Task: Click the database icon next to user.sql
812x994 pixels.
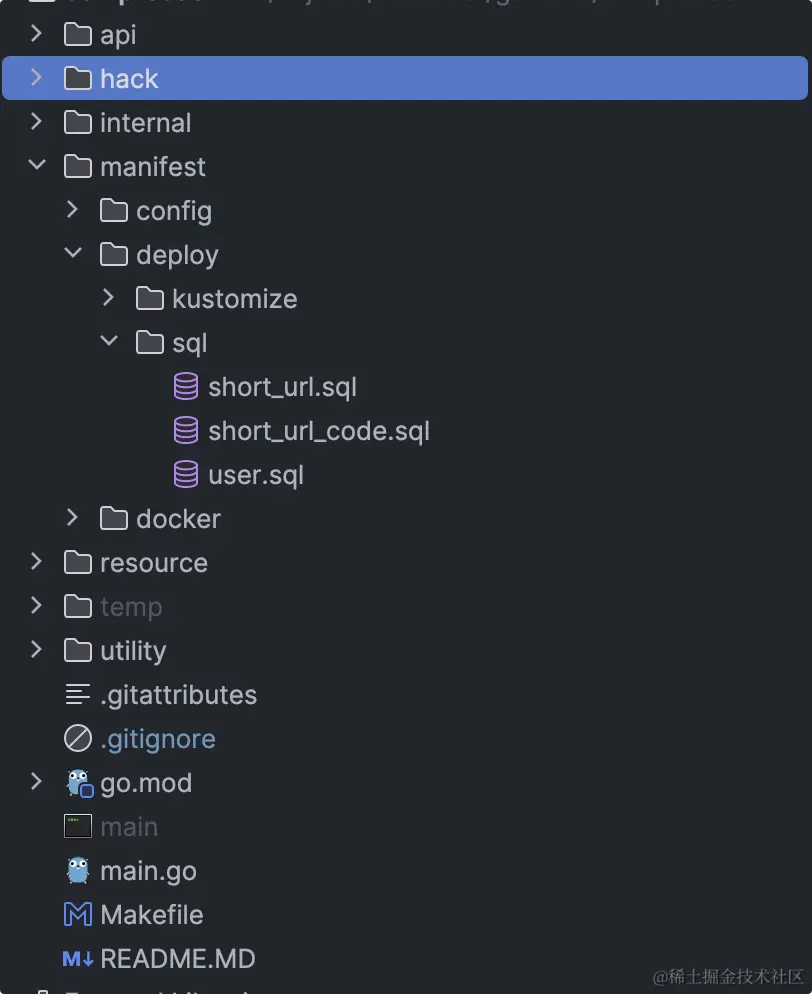Action: click(x=186, y=475)
